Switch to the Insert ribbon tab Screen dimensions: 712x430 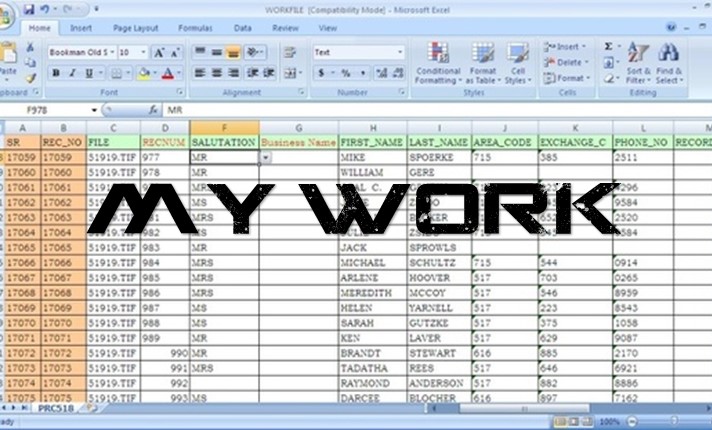point(81,28)
